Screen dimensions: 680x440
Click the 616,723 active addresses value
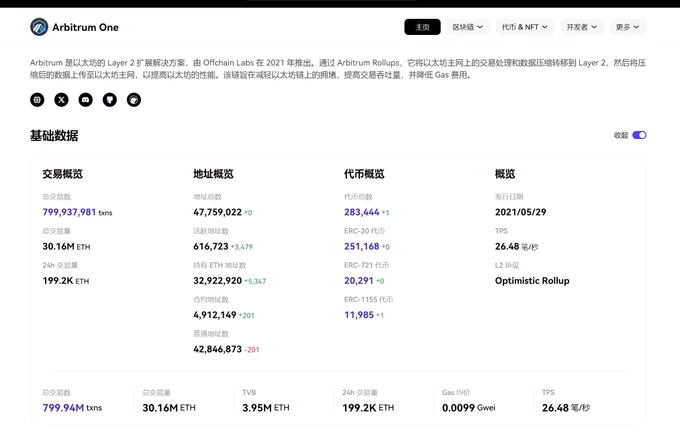[211, 246]
